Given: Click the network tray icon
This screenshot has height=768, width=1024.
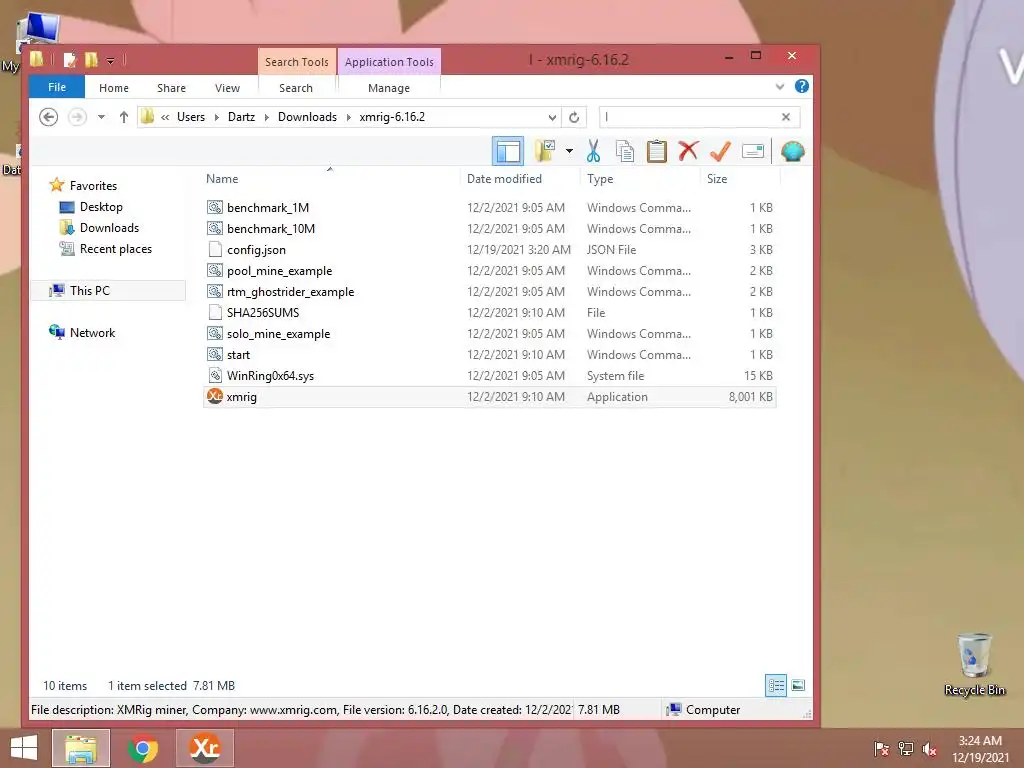Looking at the screenshot, I should point(906,749).
